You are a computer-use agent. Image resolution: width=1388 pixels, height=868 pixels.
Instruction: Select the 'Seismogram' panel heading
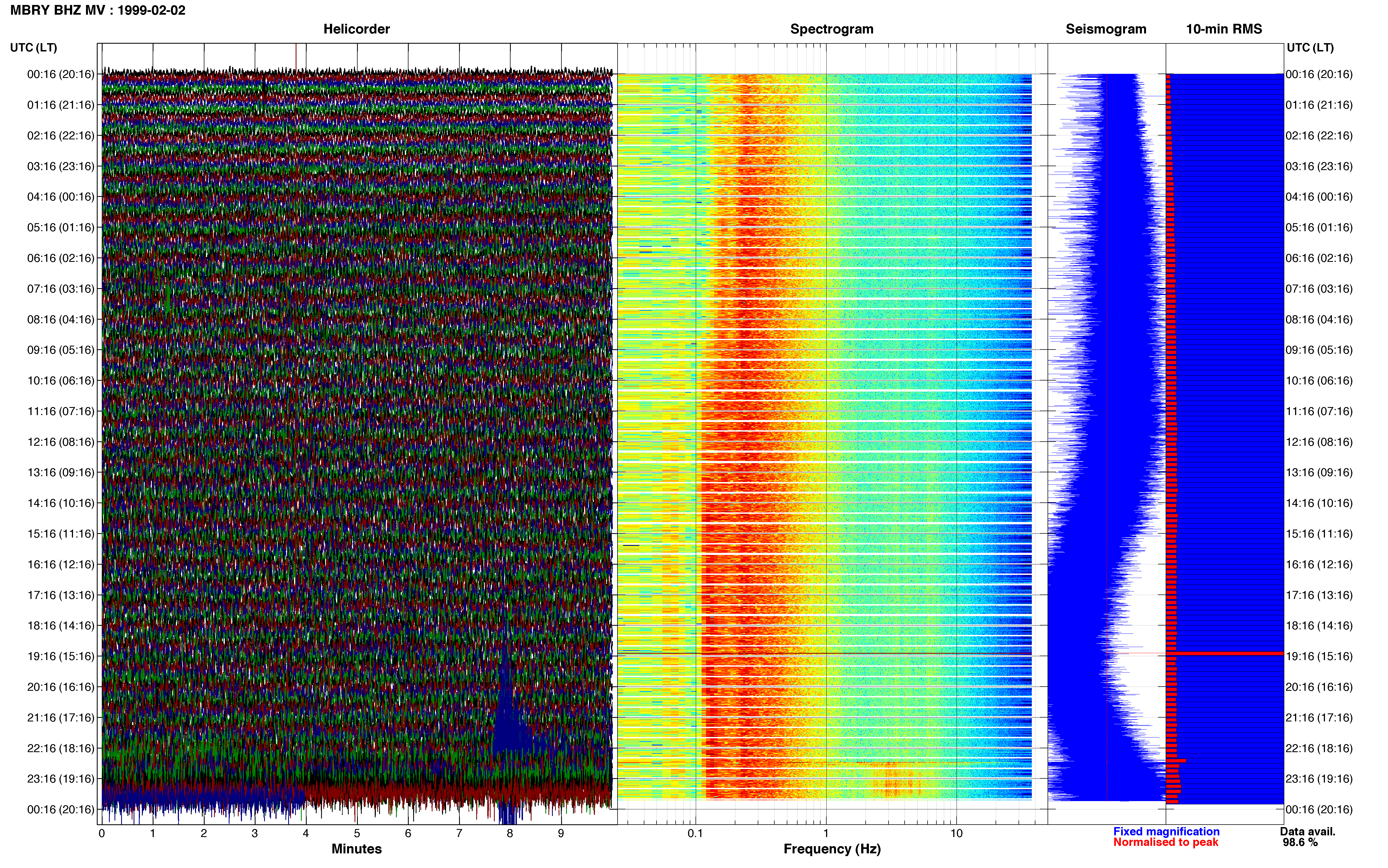(1106, 29)
